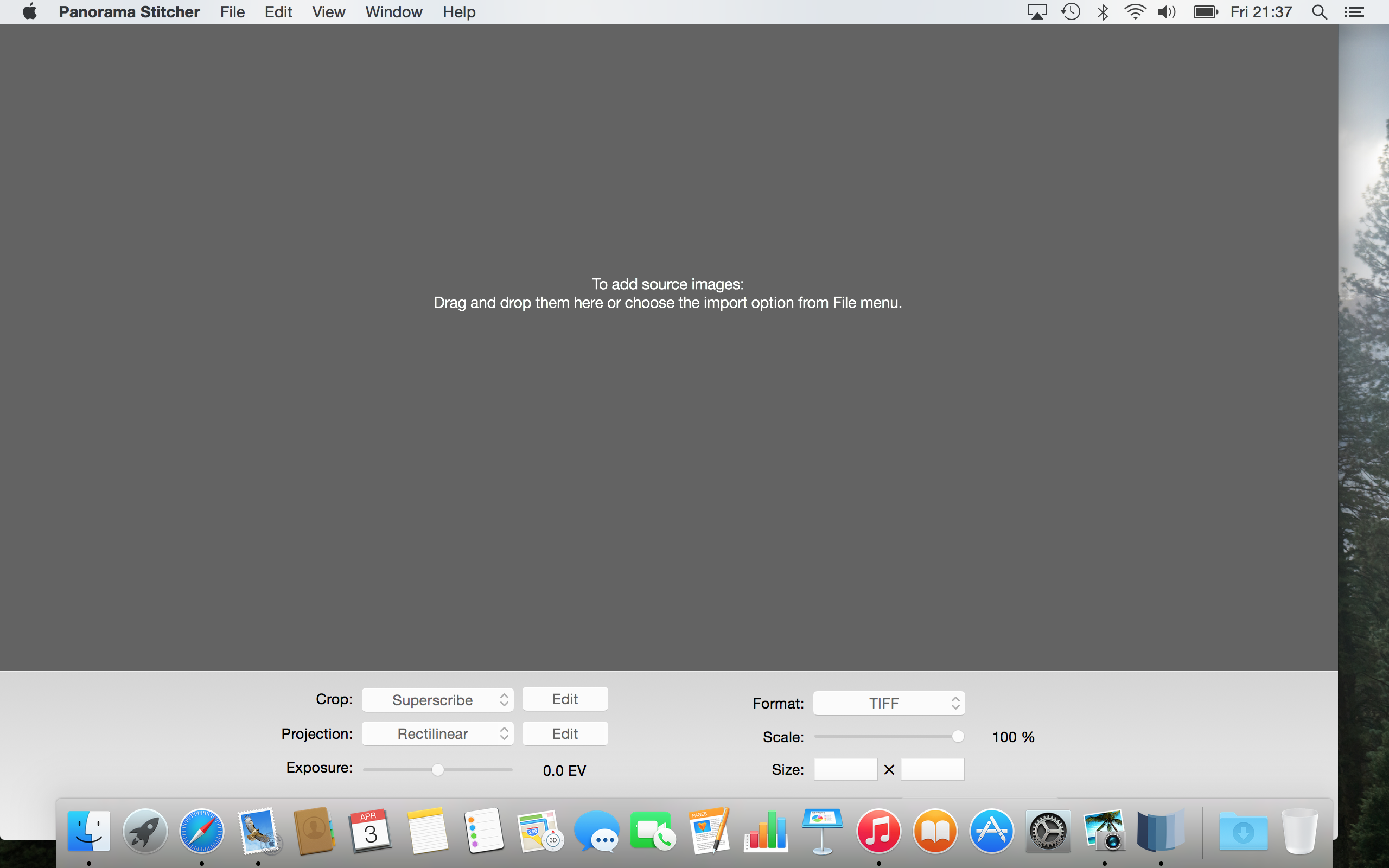Click the AirPlay display icon in menu bar
Viewport: 1389px width, 868px height.
click(x=1036, y=12)
